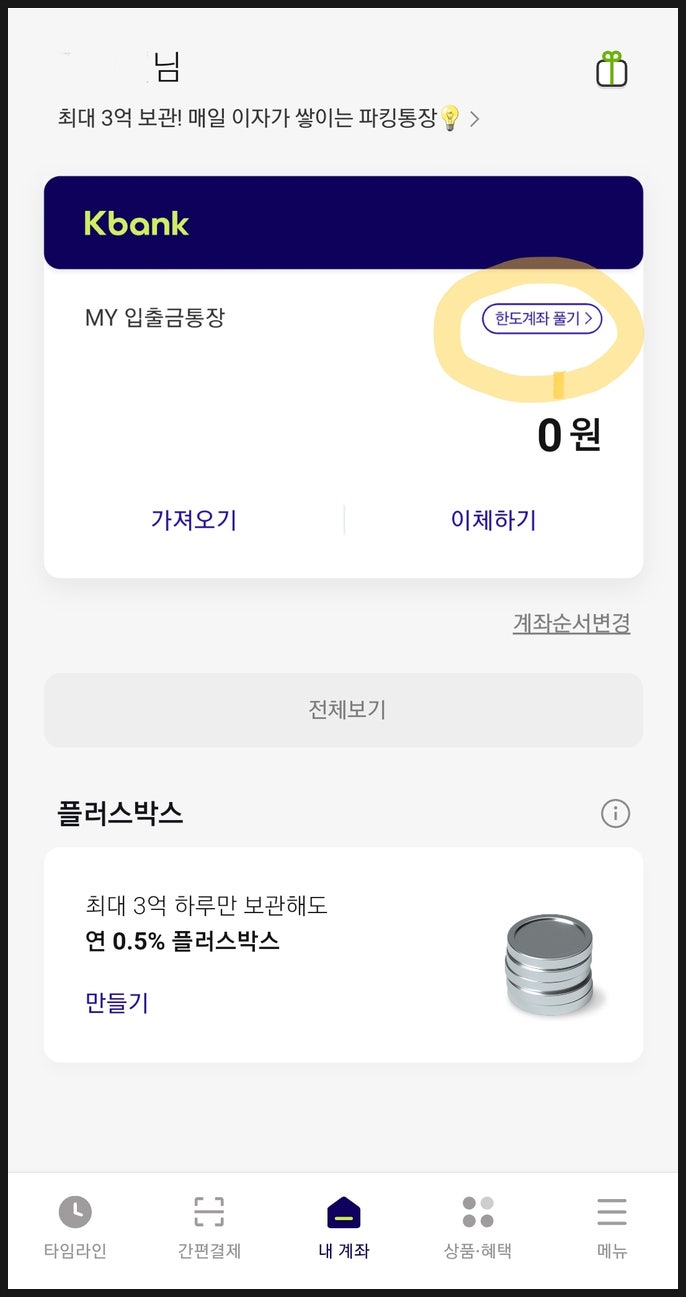Tap 가져오기 on the account card
The width and height of the screenshot is (686, 1297).
point(194,518)
